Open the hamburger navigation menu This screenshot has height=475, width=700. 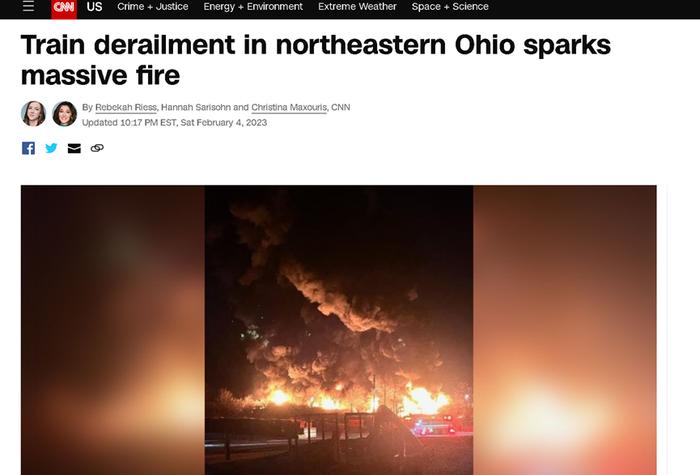(28, 6)
